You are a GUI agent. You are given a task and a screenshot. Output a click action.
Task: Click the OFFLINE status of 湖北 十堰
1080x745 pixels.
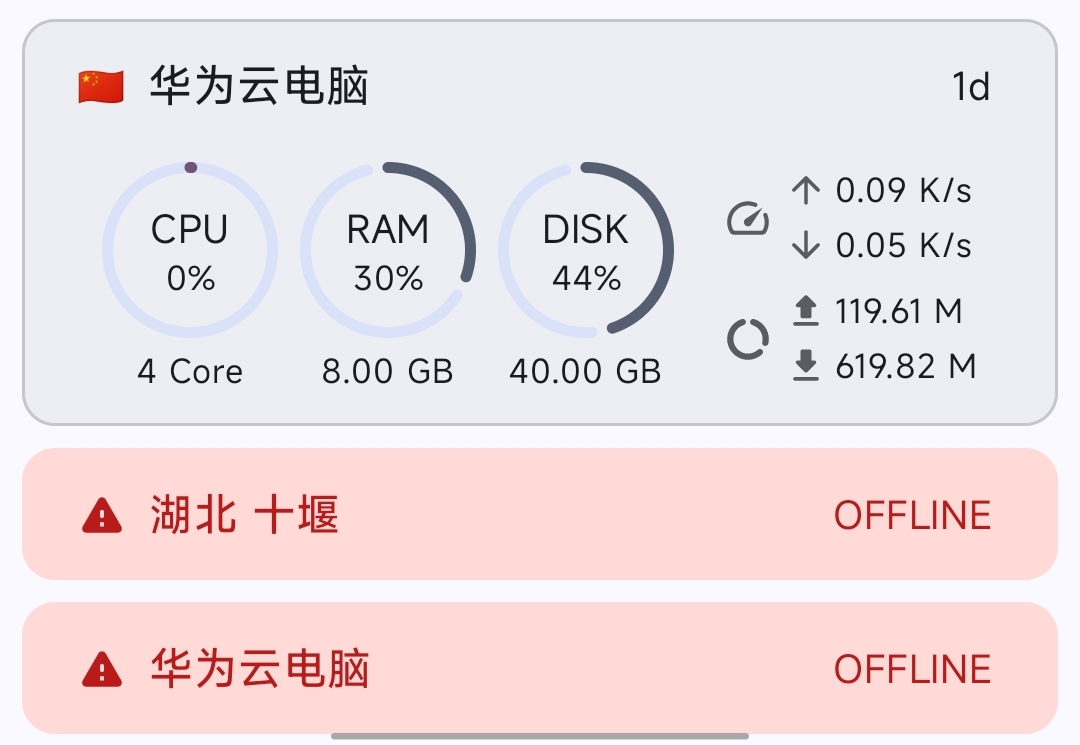912,516
